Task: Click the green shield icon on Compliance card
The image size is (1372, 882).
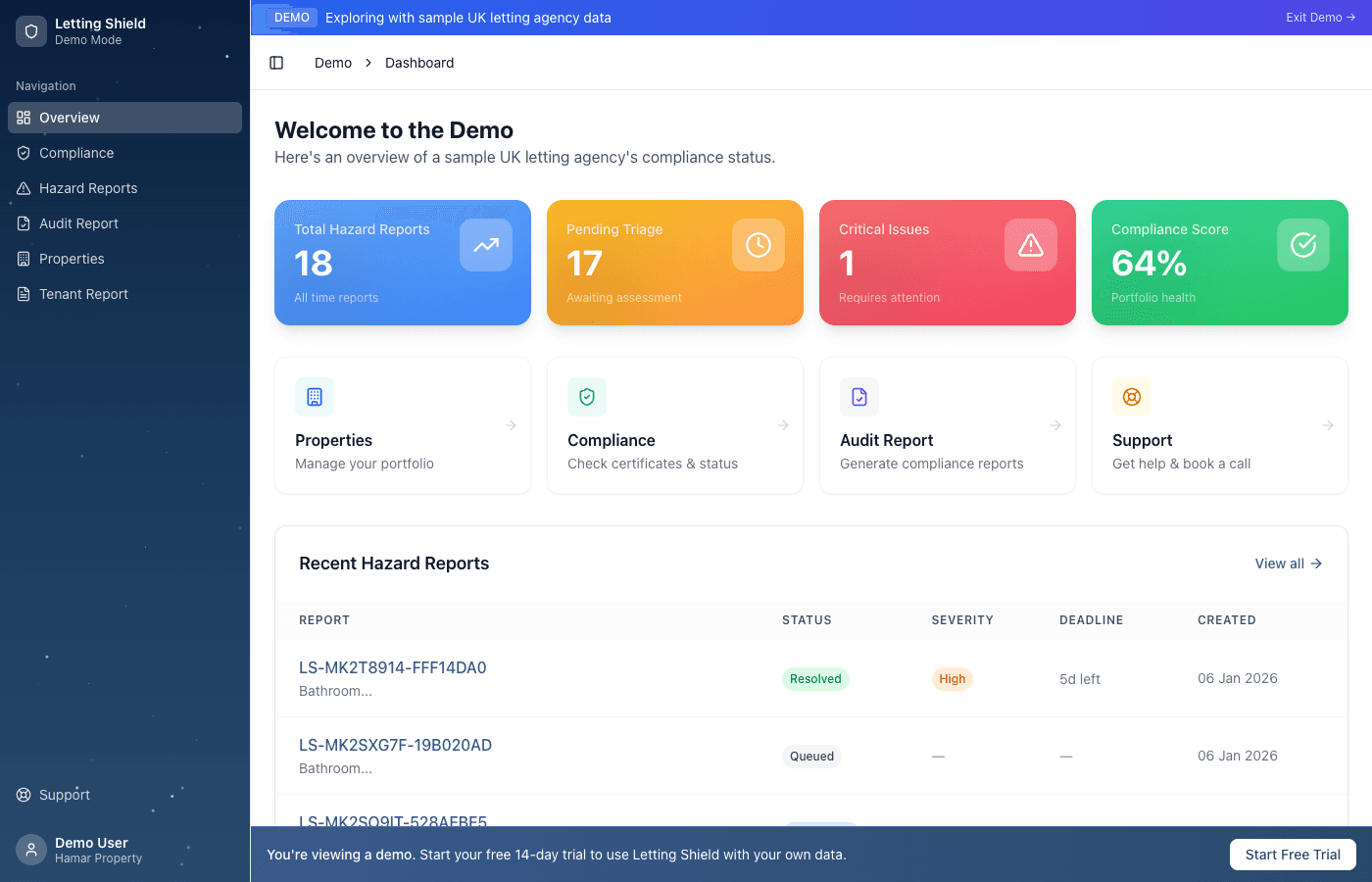Action: click(x=586, y=397)
